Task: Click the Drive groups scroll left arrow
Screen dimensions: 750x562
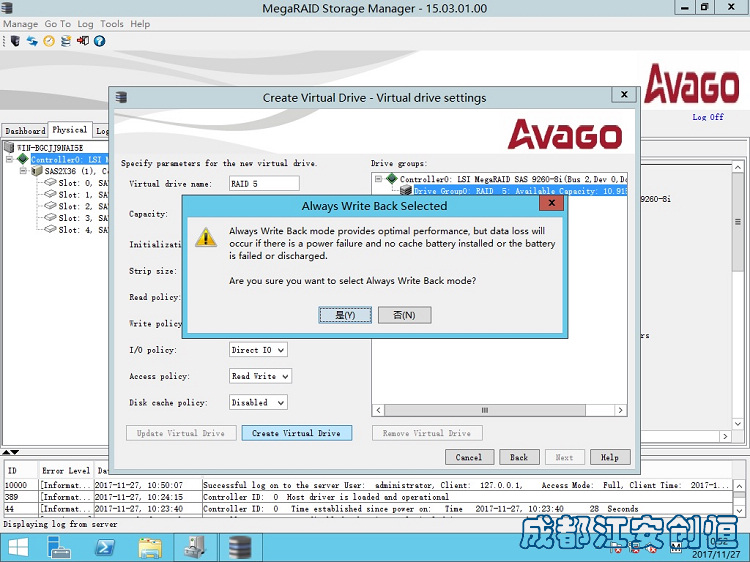Action: point(378,410)
